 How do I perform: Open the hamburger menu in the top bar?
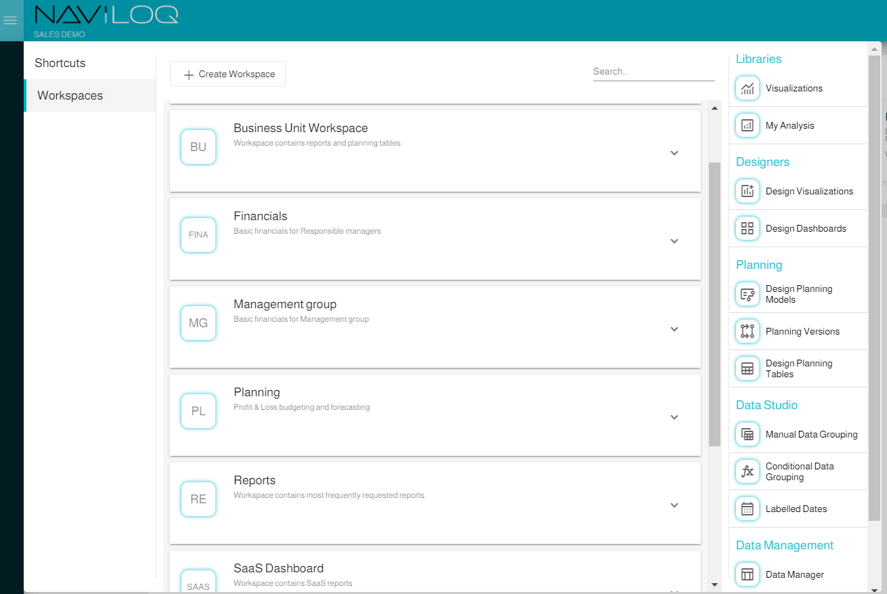10,20
